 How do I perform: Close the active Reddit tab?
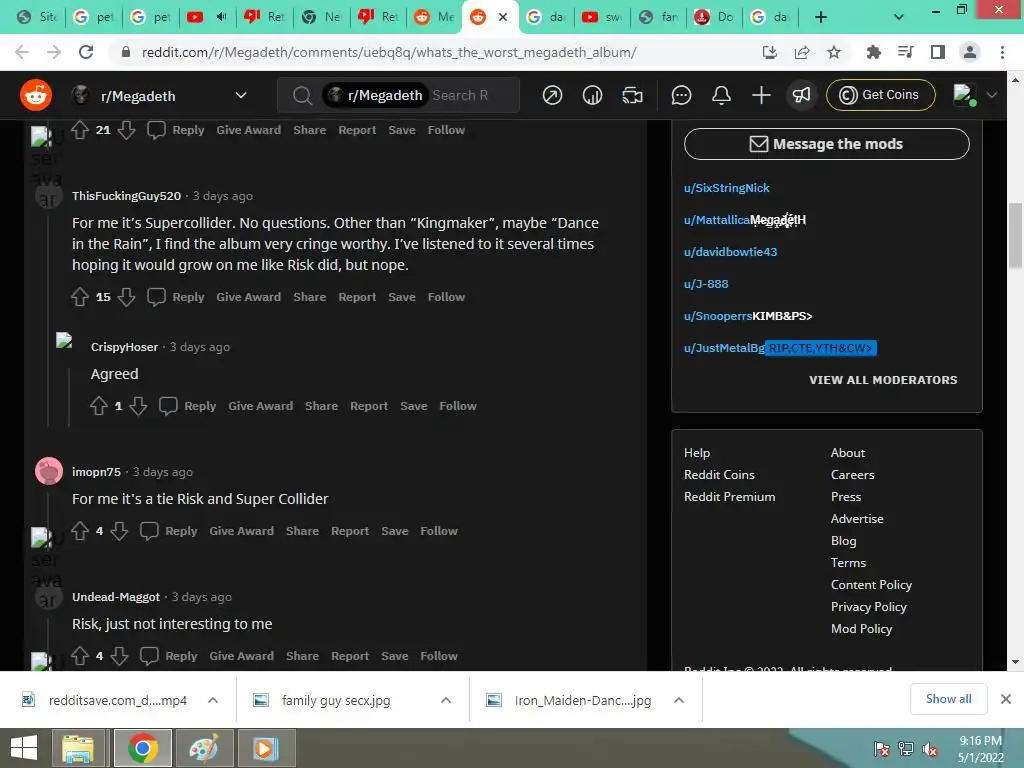coord(503,17)
